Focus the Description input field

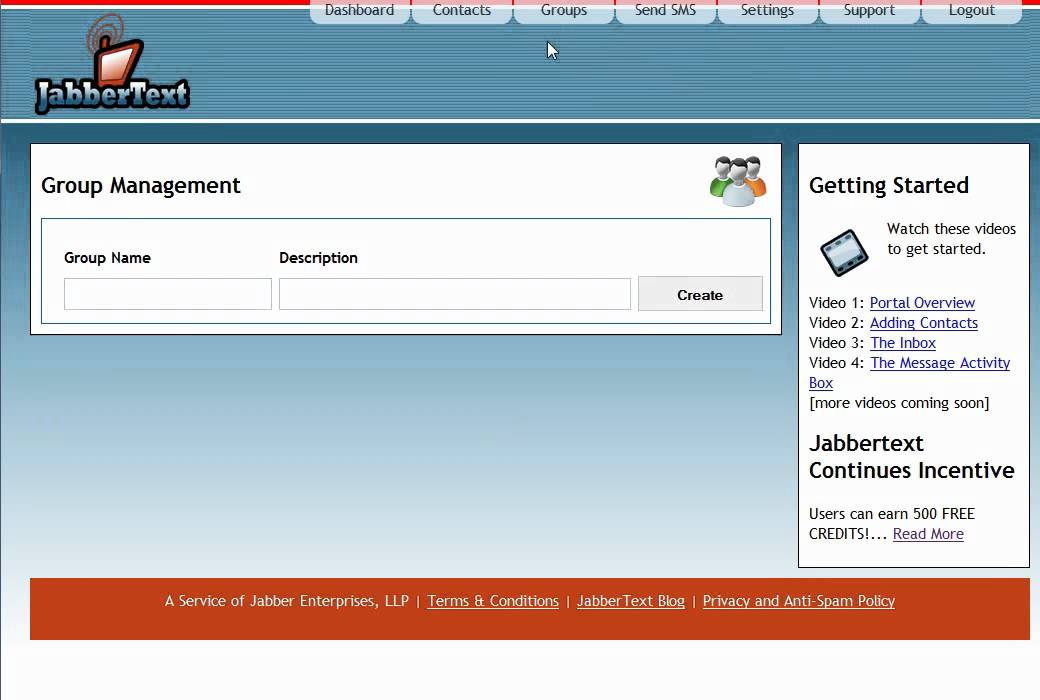454,294
